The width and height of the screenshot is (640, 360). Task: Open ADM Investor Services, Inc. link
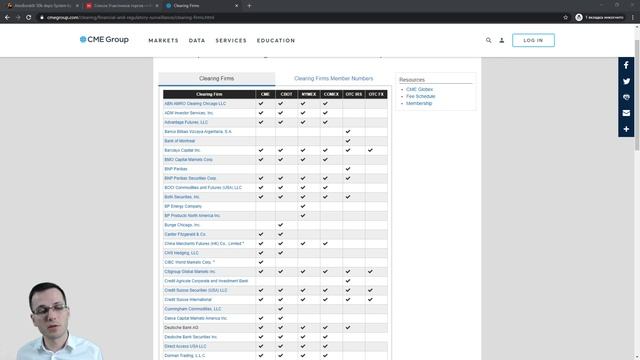click(x=189, y=113)
